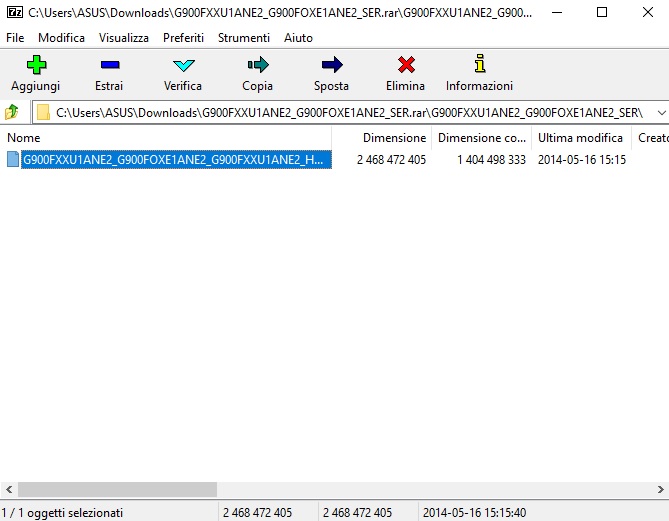Click the size value 2 468 472 405 in file row

coord(391,160)
